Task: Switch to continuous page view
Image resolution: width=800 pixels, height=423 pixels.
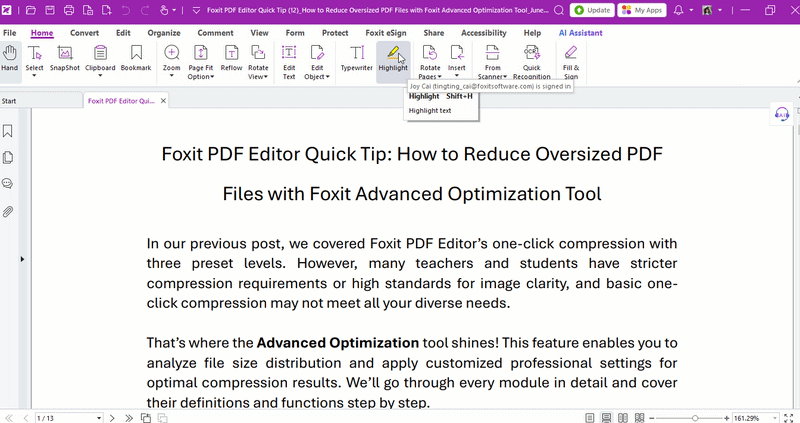Action: [606, 418]
